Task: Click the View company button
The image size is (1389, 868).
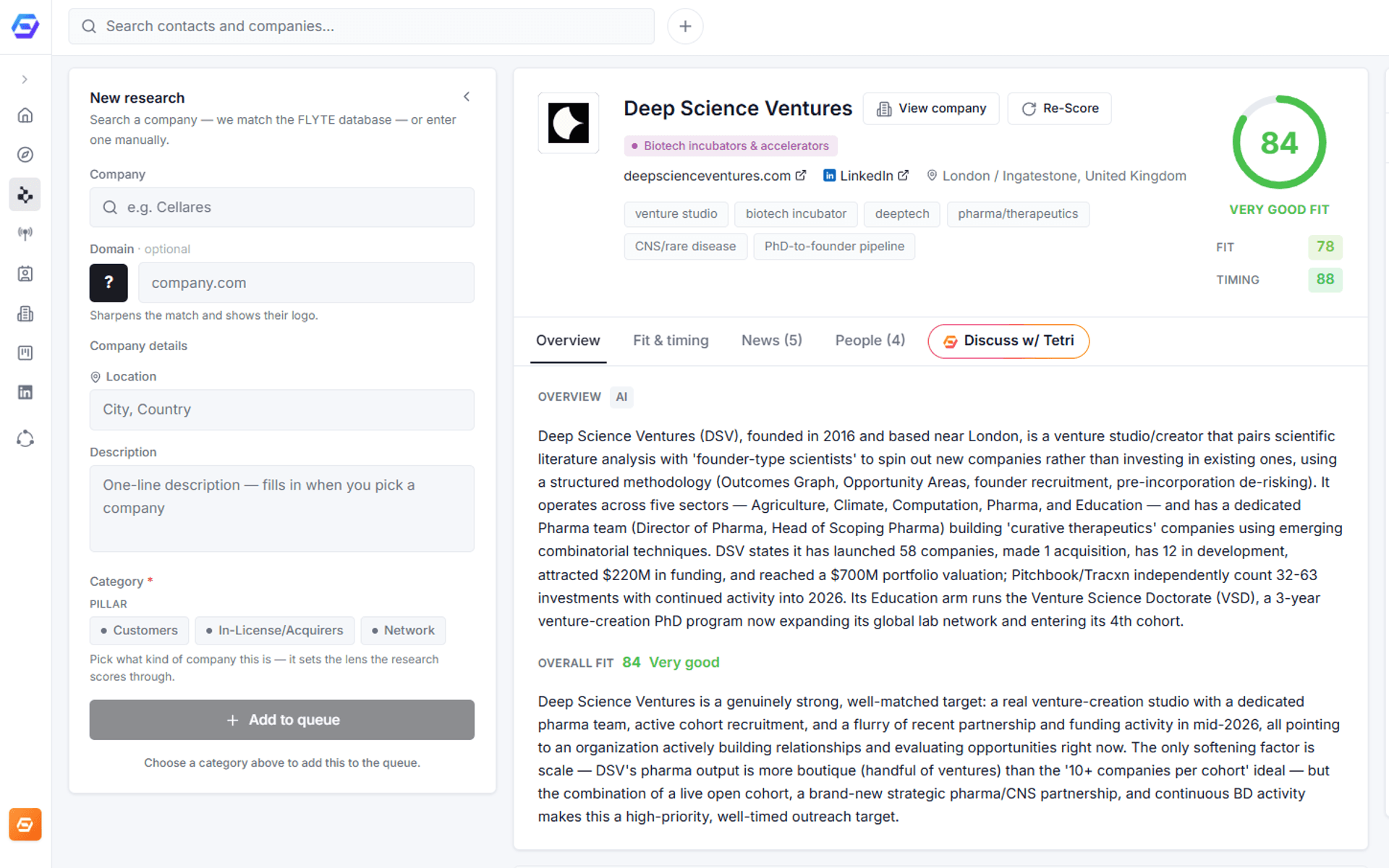Action: (931, 109)
